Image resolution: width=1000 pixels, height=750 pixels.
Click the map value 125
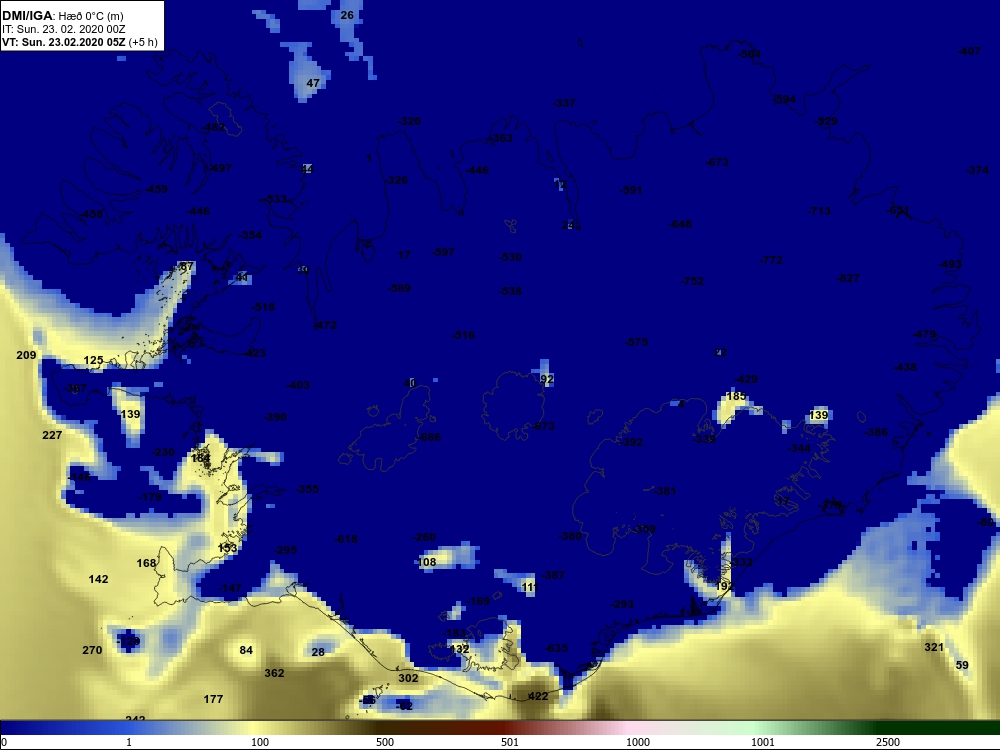click(93, 360)
